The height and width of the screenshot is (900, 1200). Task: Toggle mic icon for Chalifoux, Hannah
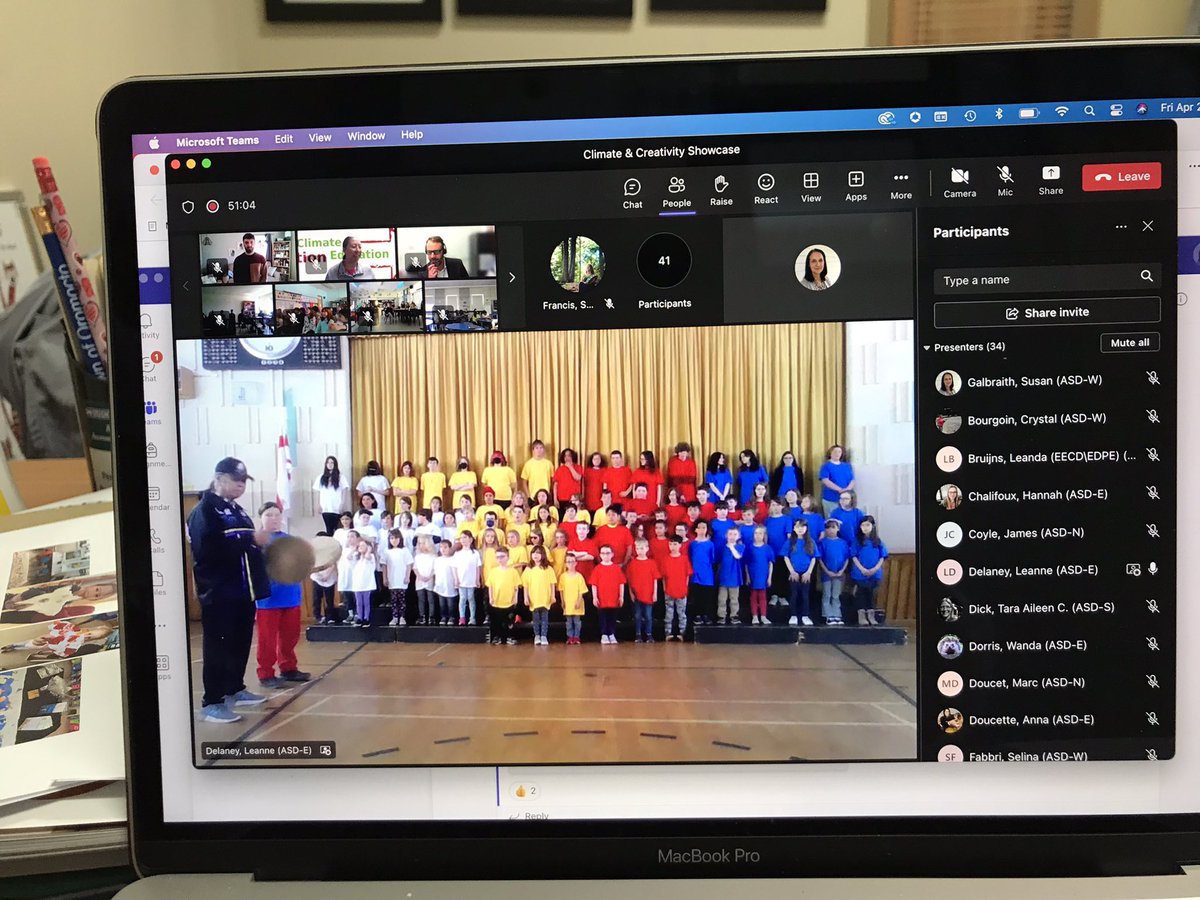click(x=1152, y=492)
